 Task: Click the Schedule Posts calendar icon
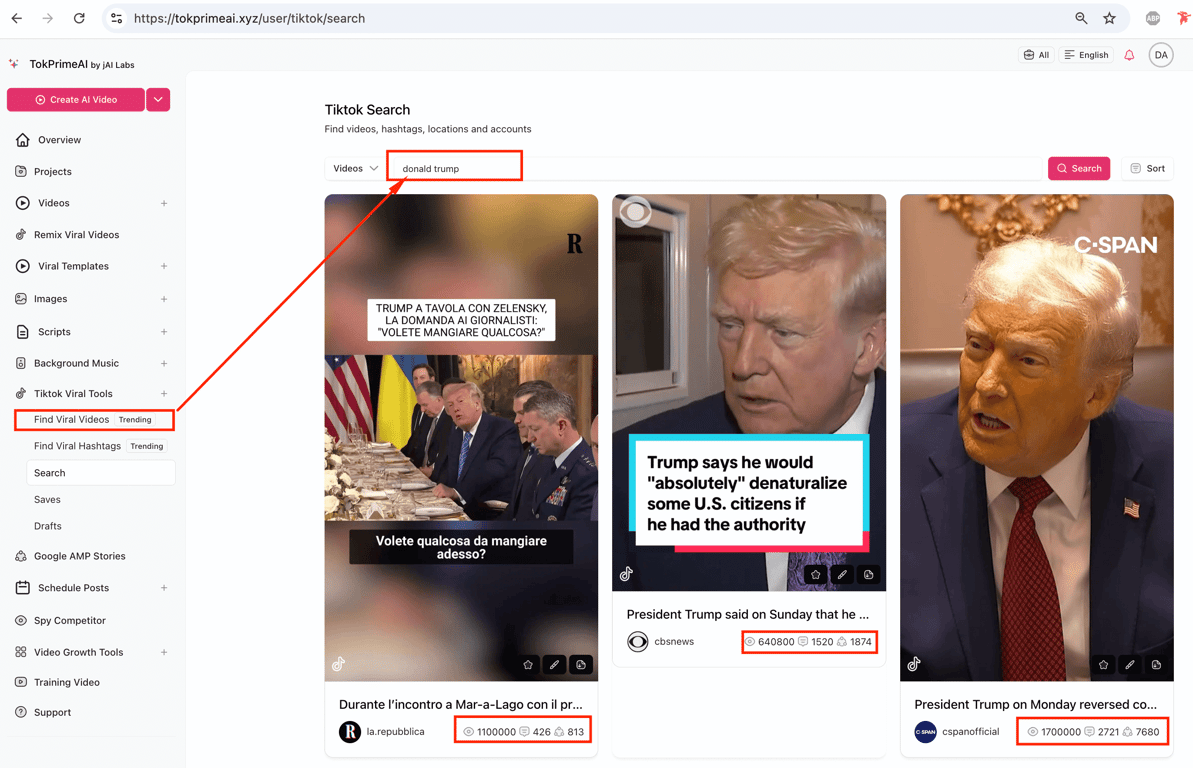(x=23, y=588)
